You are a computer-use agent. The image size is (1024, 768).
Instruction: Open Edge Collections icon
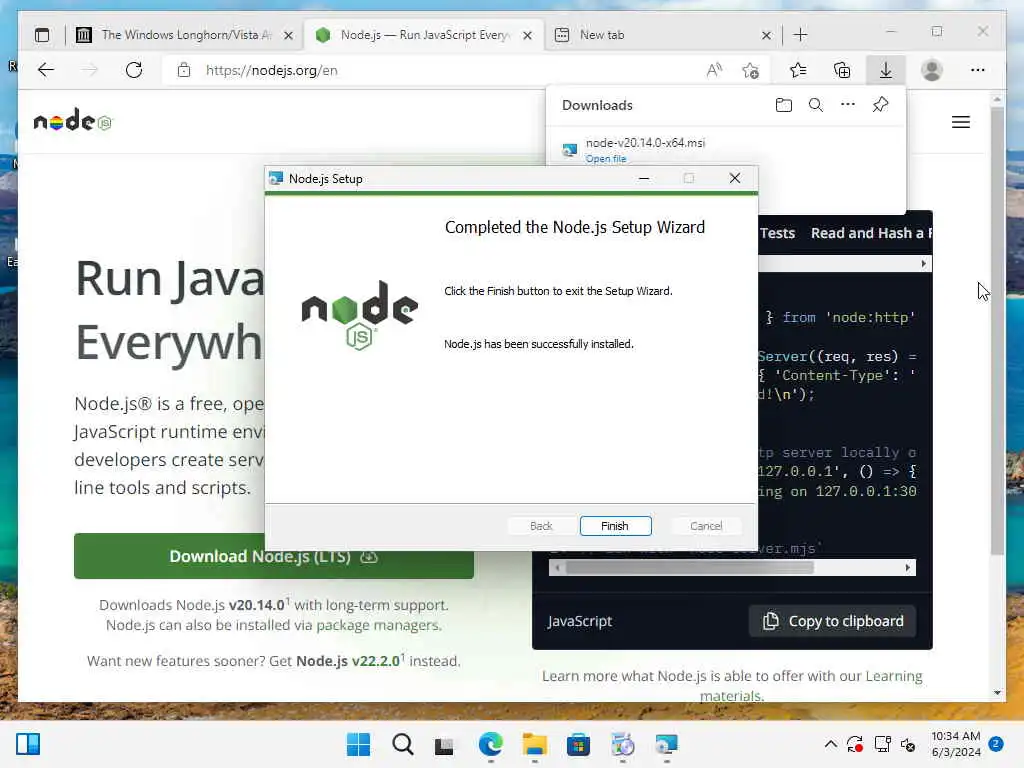click(842, 70)
